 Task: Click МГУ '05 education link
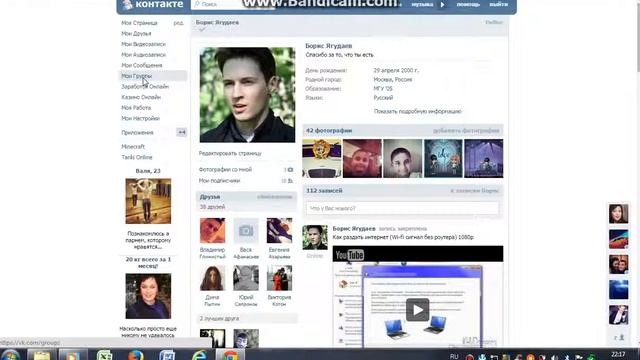pyautogui.click(x=383, y=89)
